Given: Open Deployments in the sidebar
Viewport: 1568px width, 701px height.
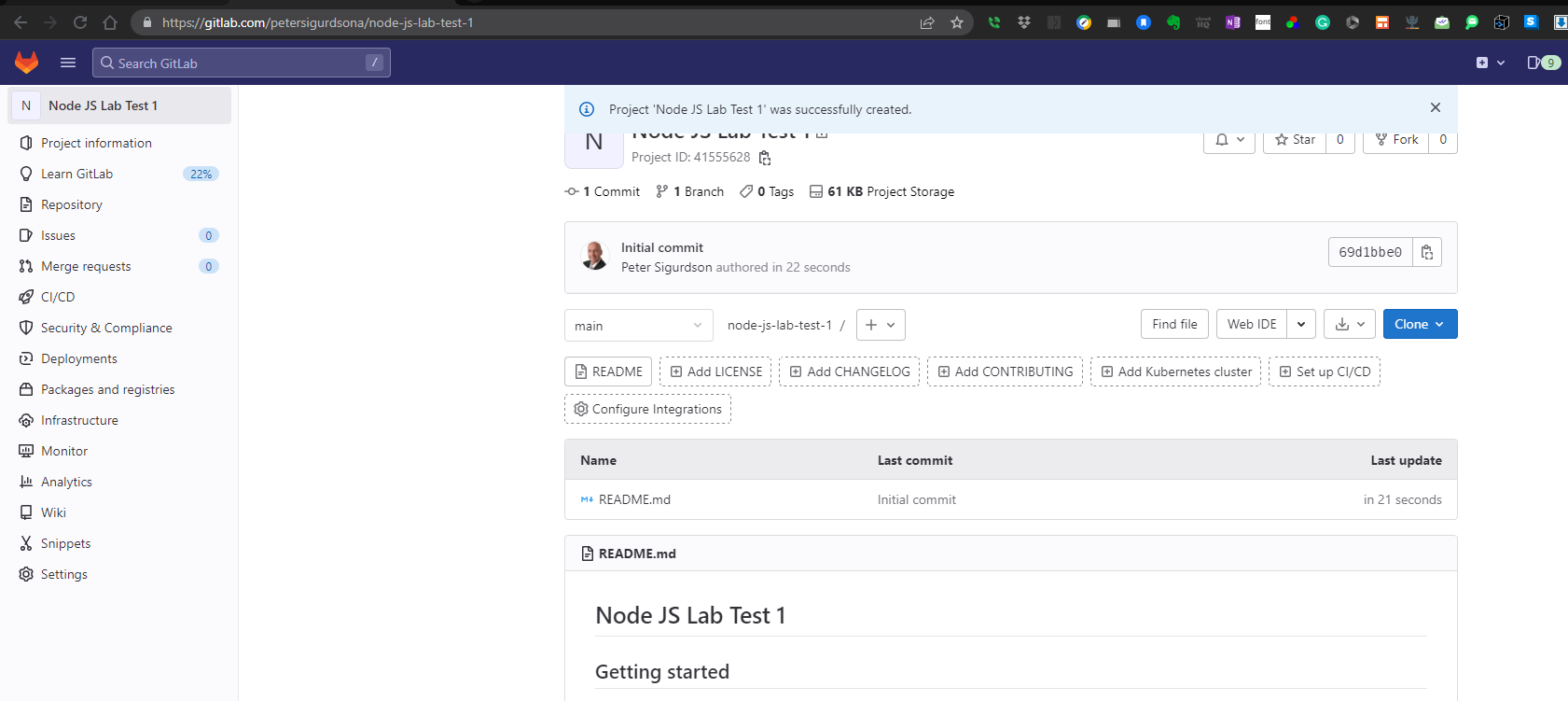Looking at the screenshot, I should coord(119,358).
